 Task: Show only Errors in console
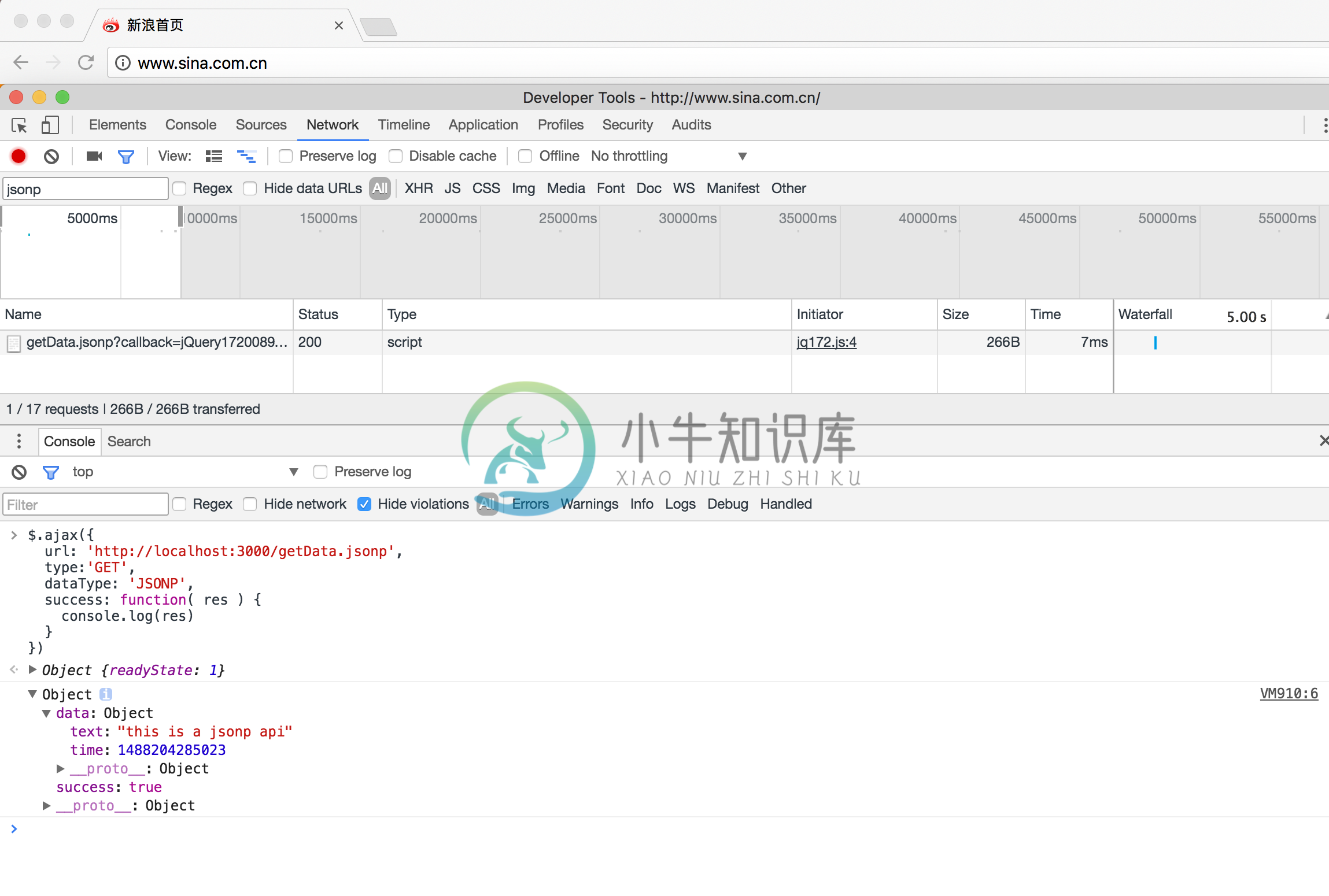(x=530, y=504)
